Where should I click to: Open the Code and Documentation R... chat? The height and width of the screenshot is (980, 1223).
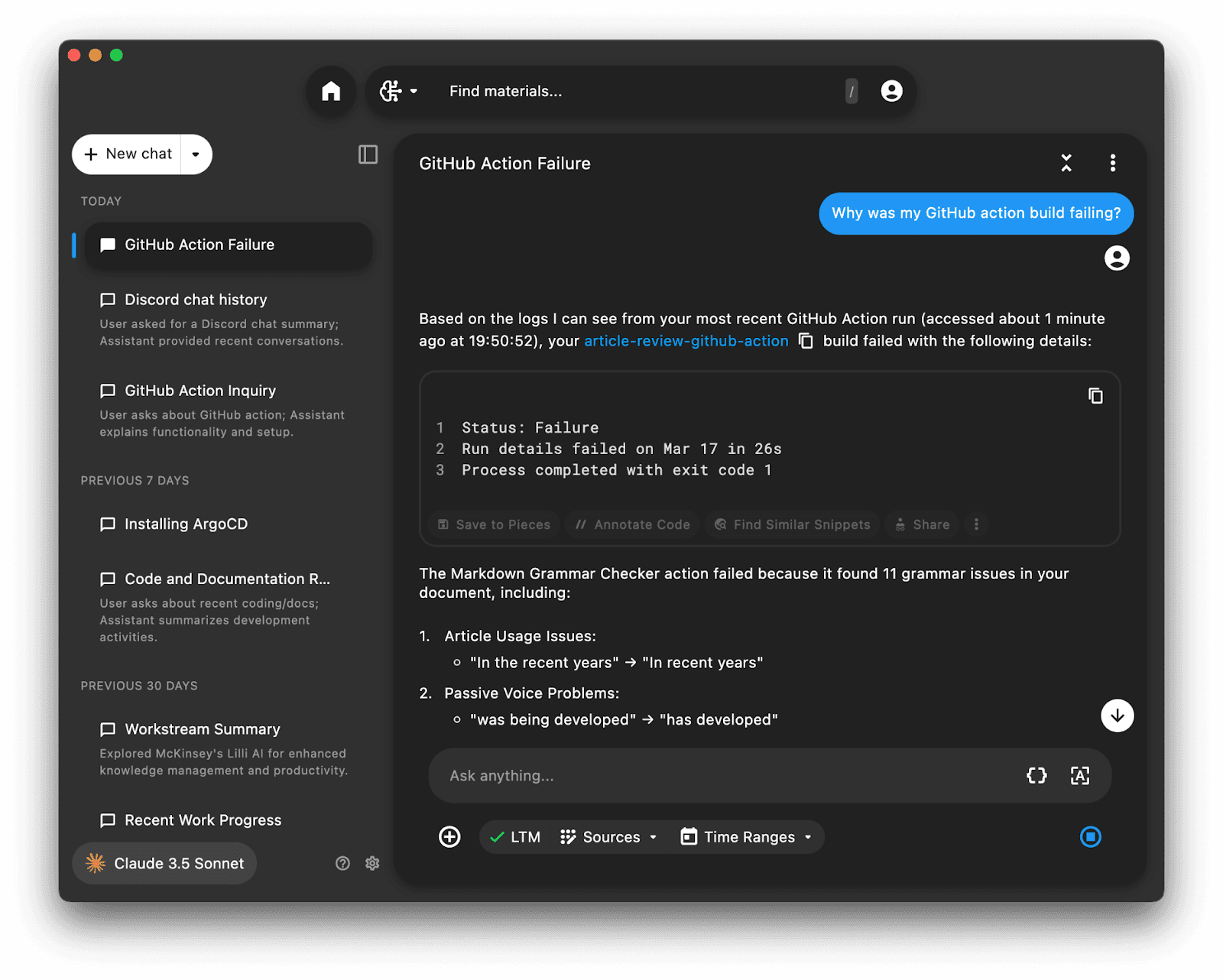pos(228,606)
